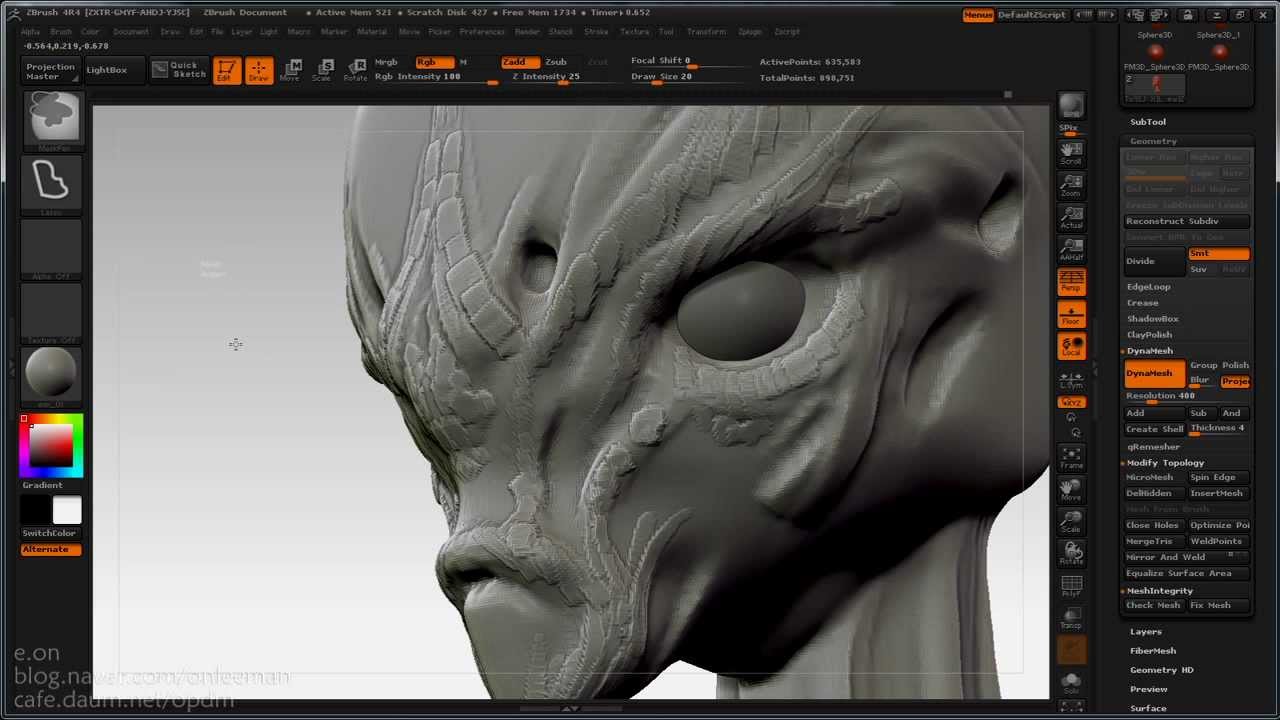
Task: Open the Zplugin menu
Action: coord(749,32)
